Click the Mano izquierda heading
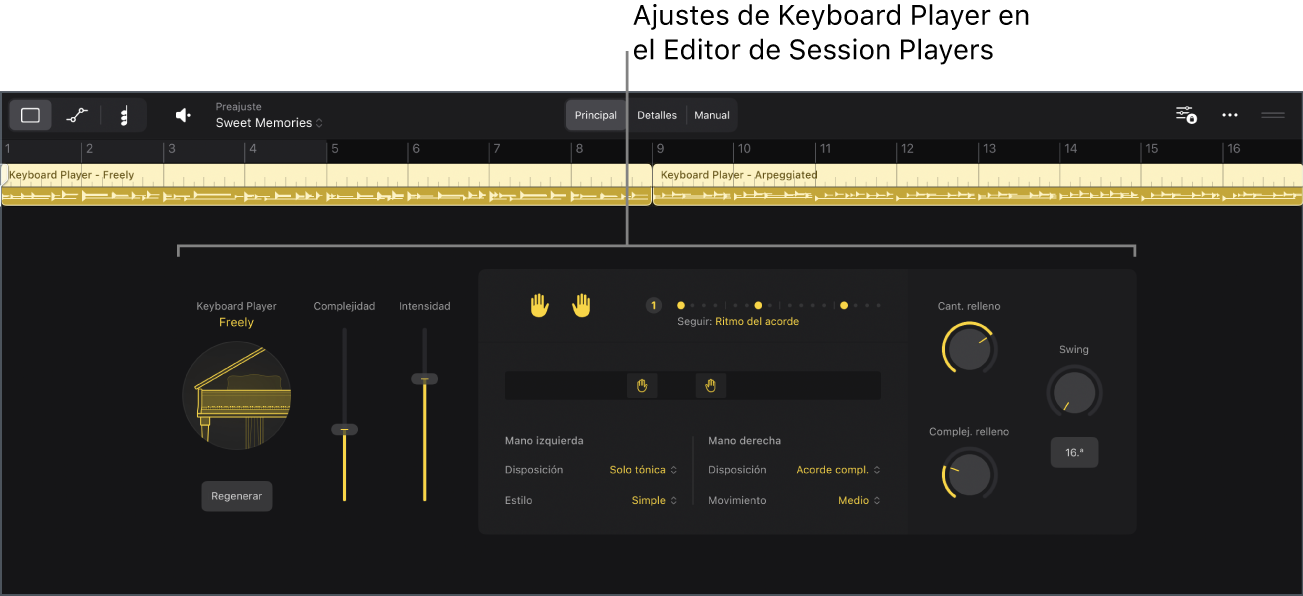1303x596 pixels. point(544,440)
